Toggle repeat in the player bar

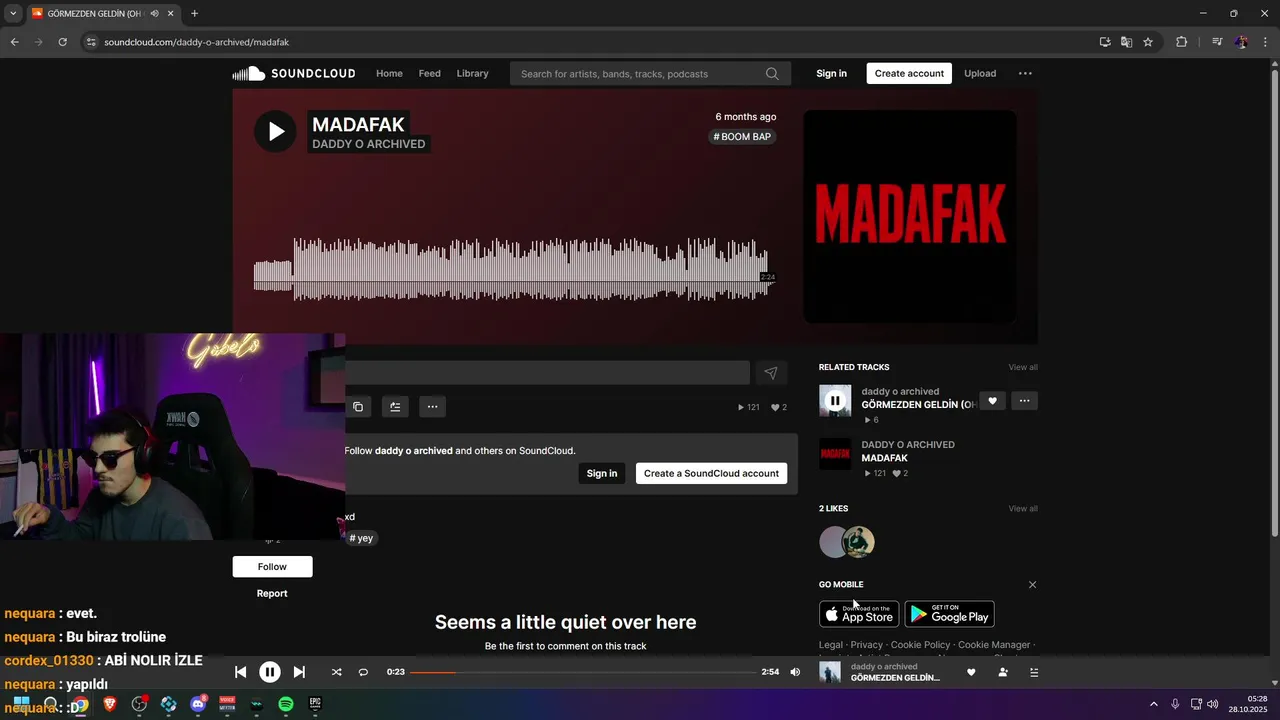click(363, 672)
